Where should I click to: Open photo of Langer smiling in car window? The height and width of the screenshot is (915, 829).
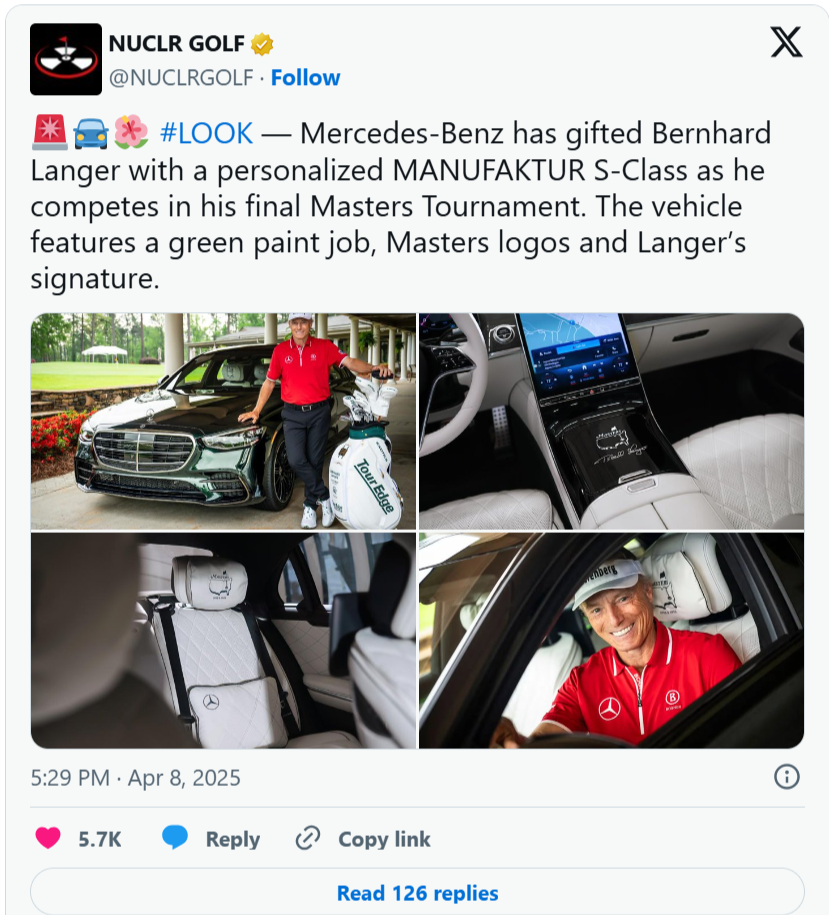611,641
